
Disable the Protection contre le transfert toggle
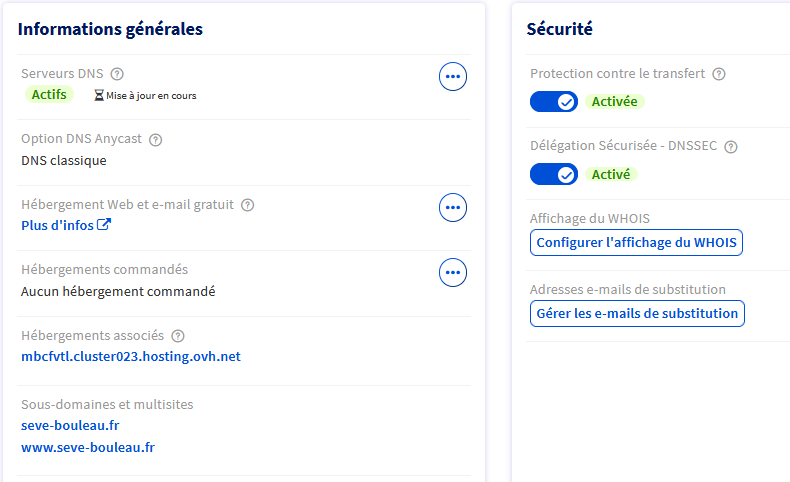coord(554,101)
